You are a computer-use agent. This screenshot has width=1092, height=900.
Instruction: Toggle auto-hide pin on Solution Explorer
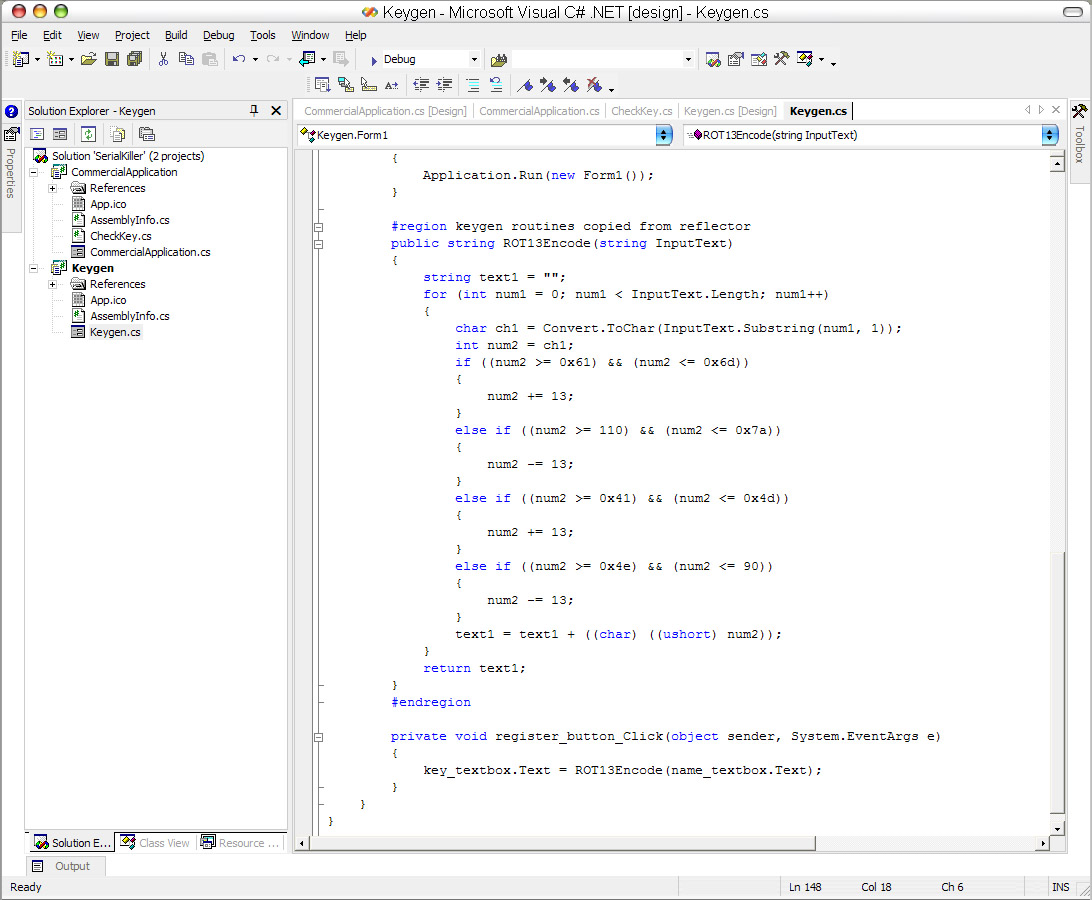254,111
